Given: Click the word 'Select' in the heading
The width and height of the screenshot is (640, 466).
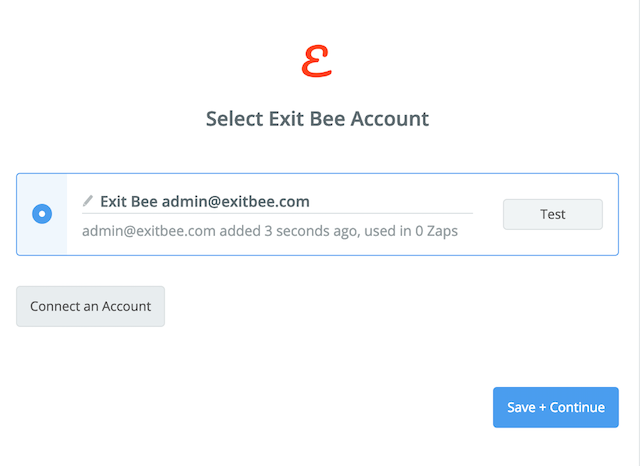Looking at the screenshot, I should 235,119.
